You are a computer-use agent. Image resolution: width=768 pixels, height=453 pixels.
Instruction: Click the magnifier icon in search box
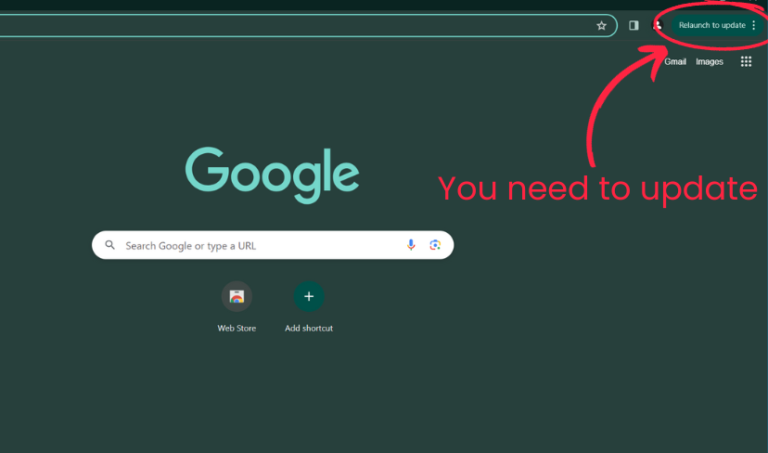pos(110,245)
